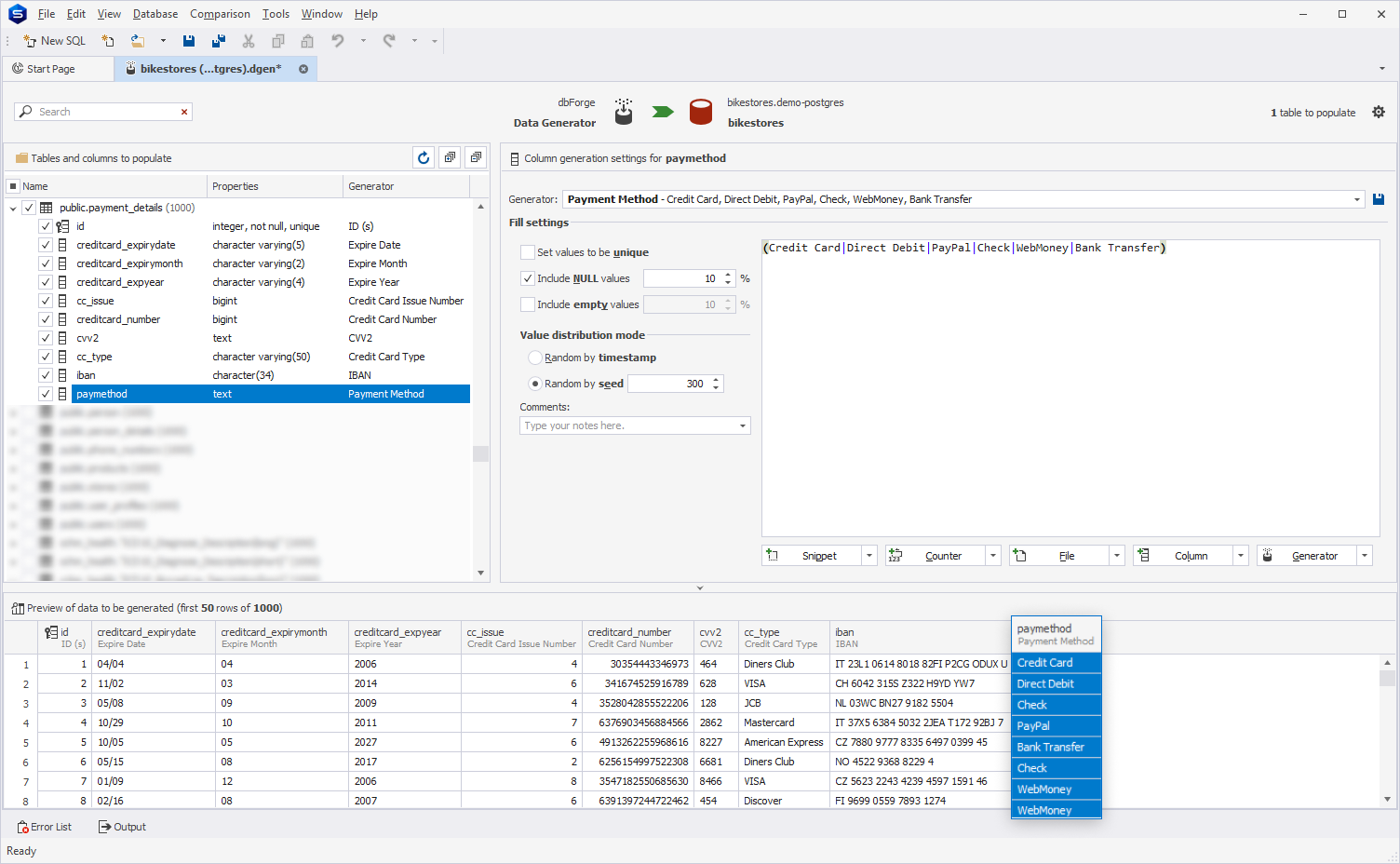
Task: Click the dbForge Data Generator icon
Action: coord(624,112)
